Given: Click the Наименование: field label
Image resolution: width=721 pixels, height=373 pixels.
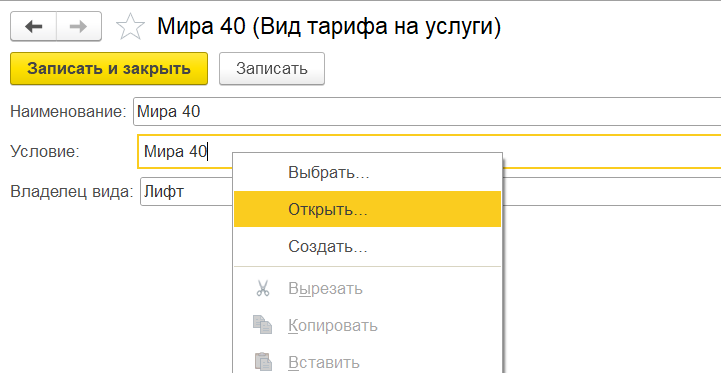Looking at the screenshot, I should click(68, 112).
